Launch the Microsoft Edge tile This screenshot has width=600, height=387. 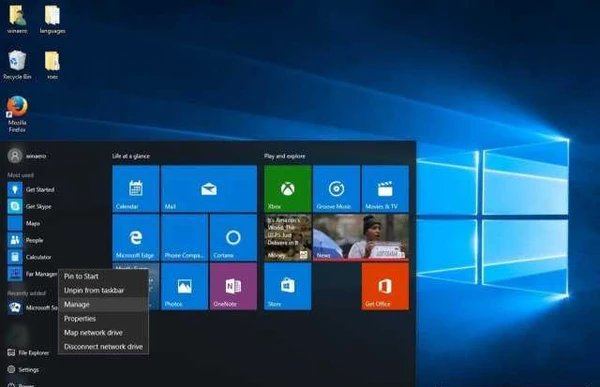point(136,237)
